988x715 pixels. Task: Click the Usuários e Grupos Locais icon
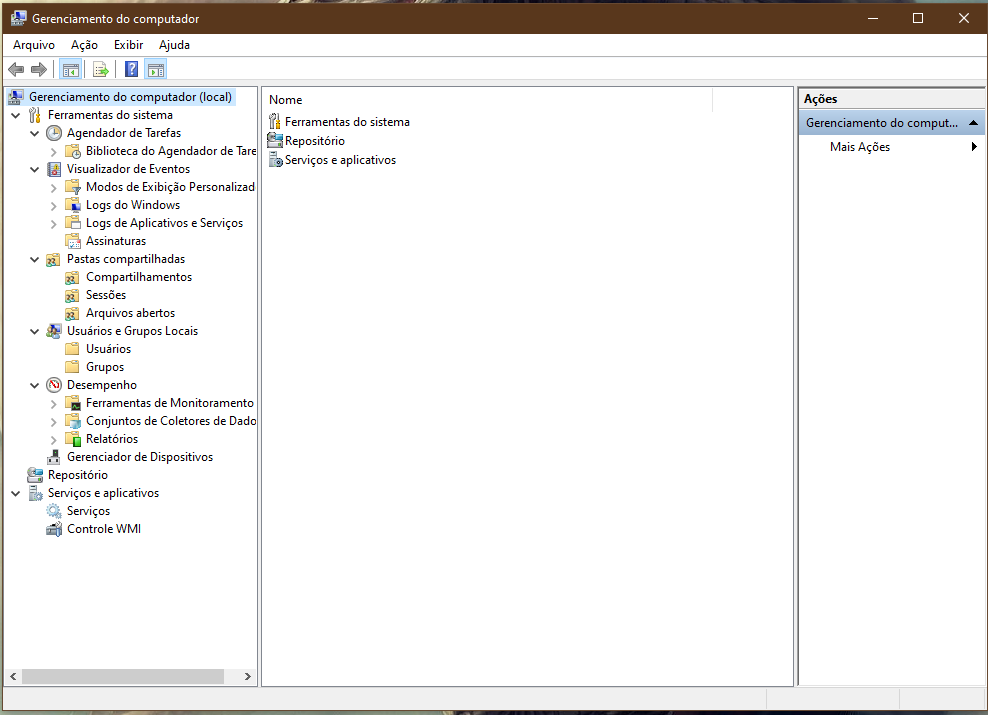[x=54, y=331]
